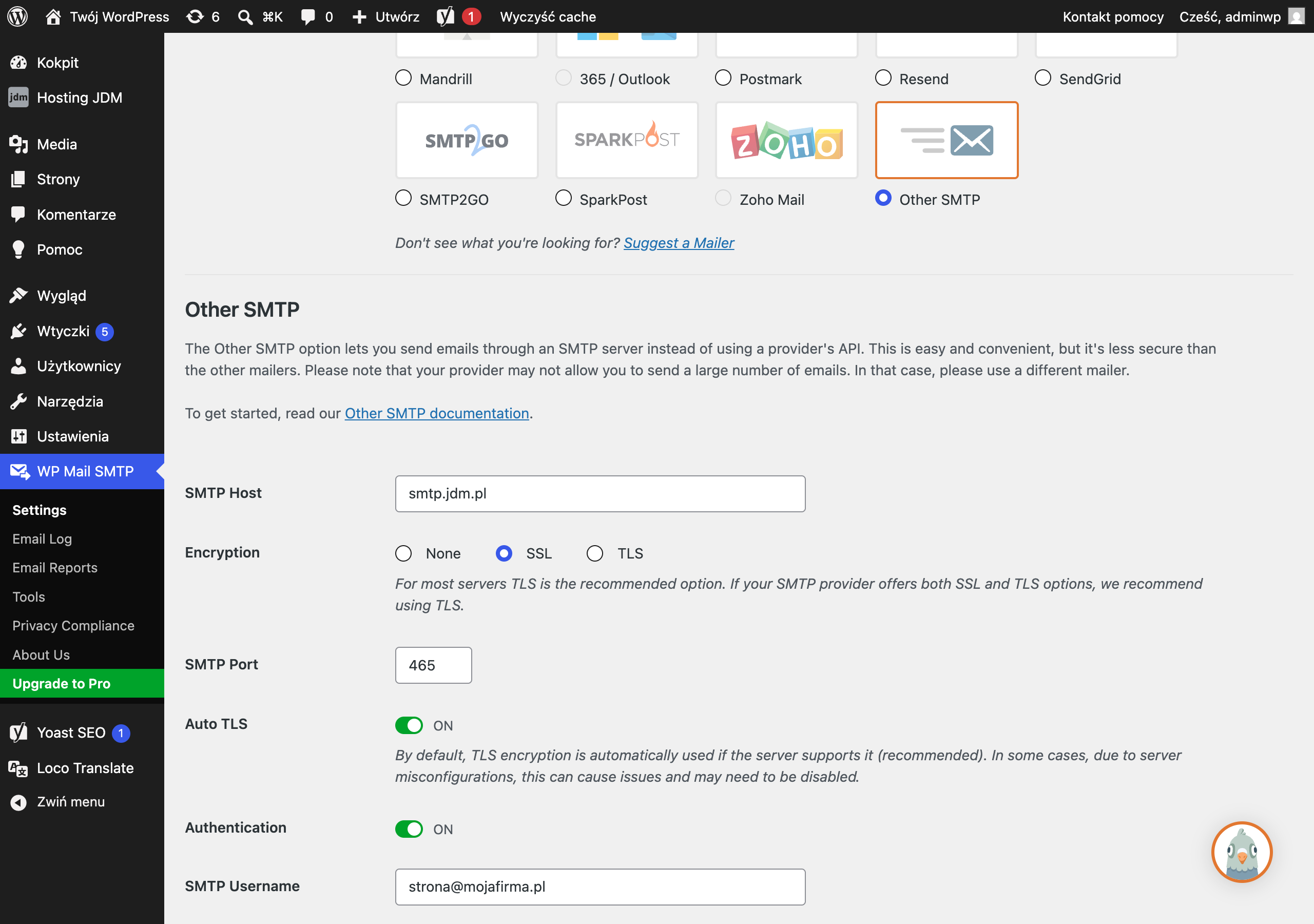Image resolution: width=1314 pixels, height=924 pixels.
Task: Open the Email Reports submenu item
Action: point(55,567)
